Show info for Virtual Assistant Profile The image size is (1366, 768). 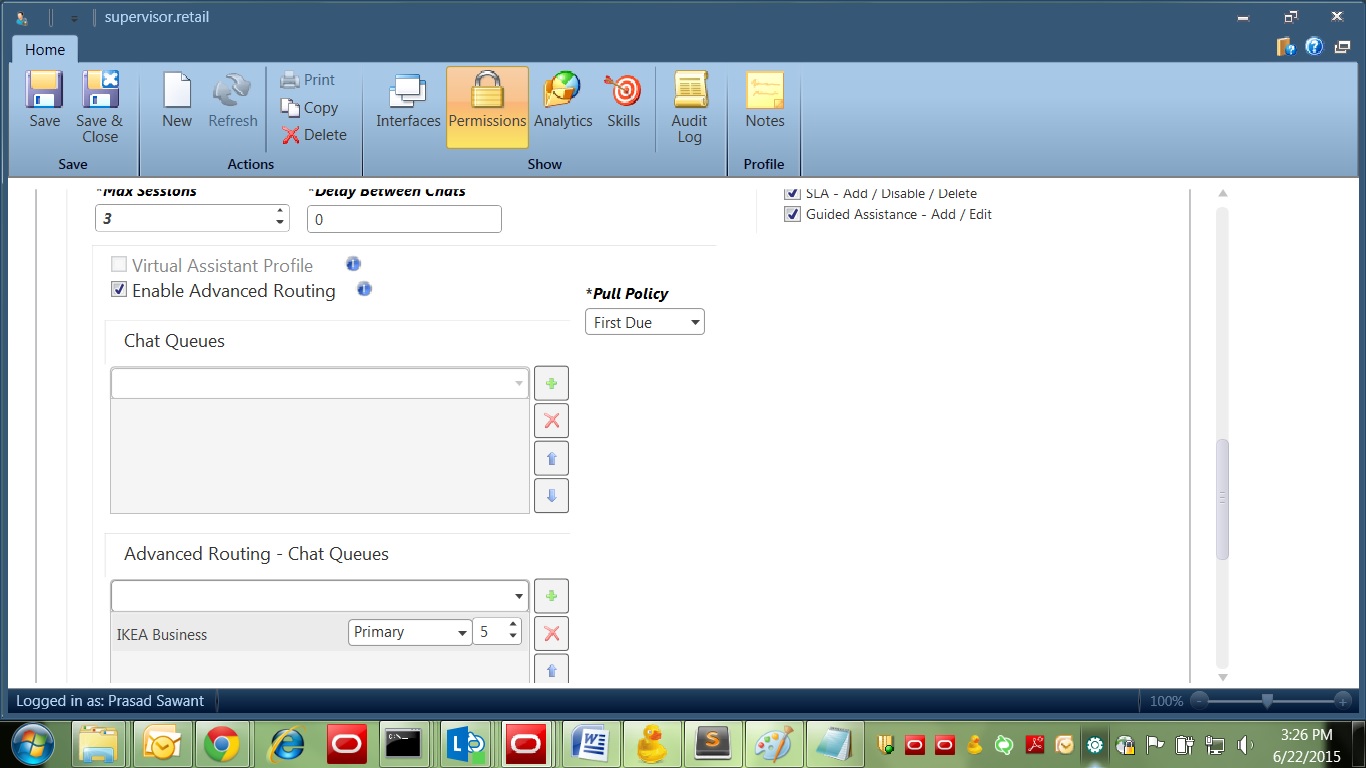point(353,264)
